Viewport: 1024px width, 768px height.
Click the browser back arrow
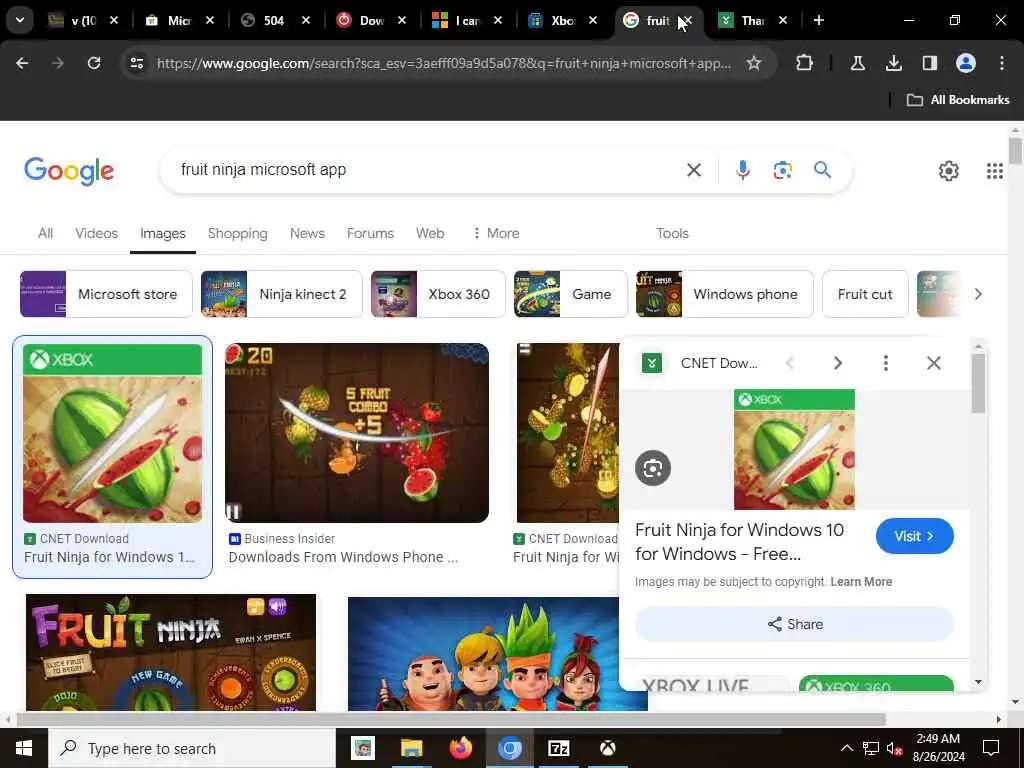pyautogui.click(x=22, y=63)
